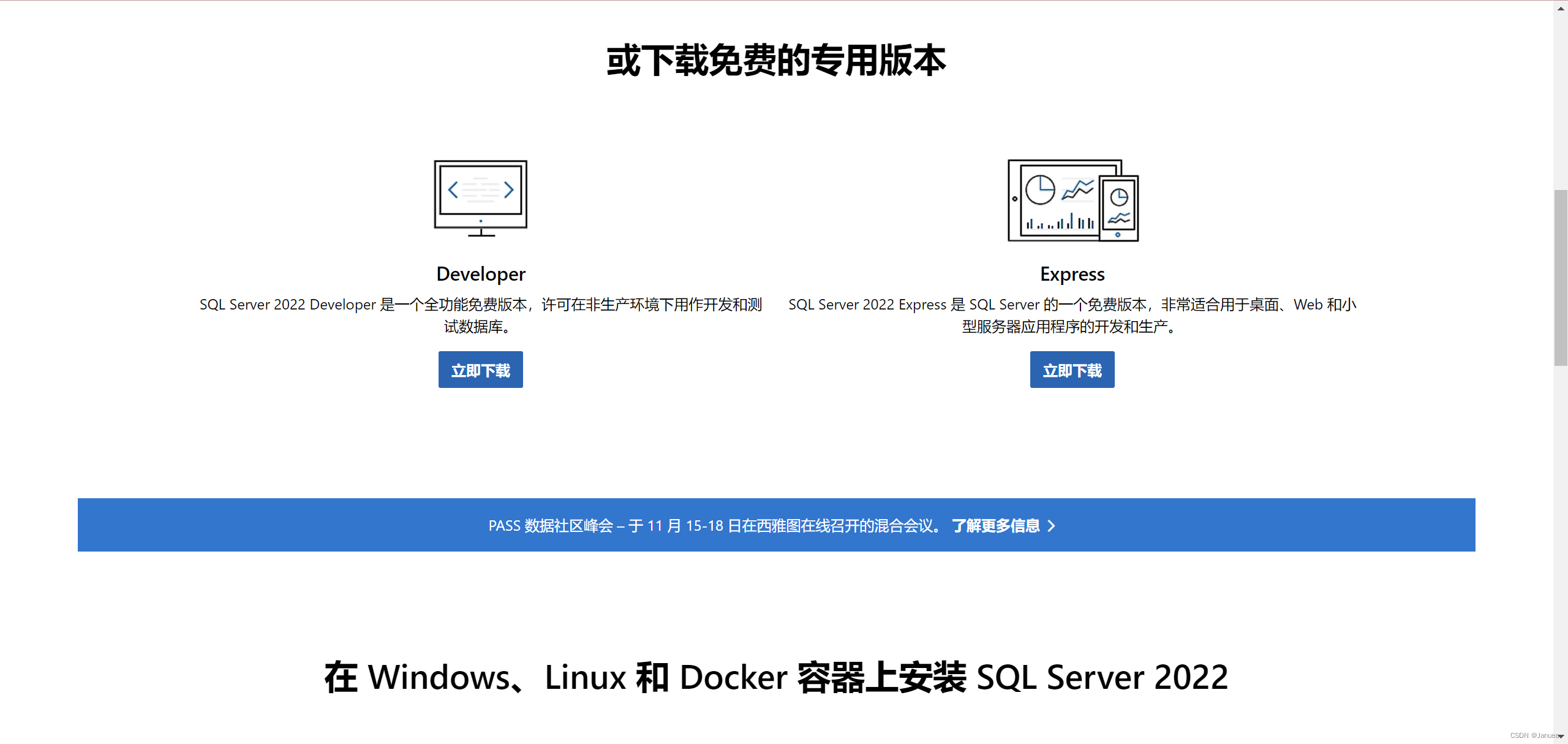
Task: Click the Express edition description paragraph
Action: coord(1072,315)
